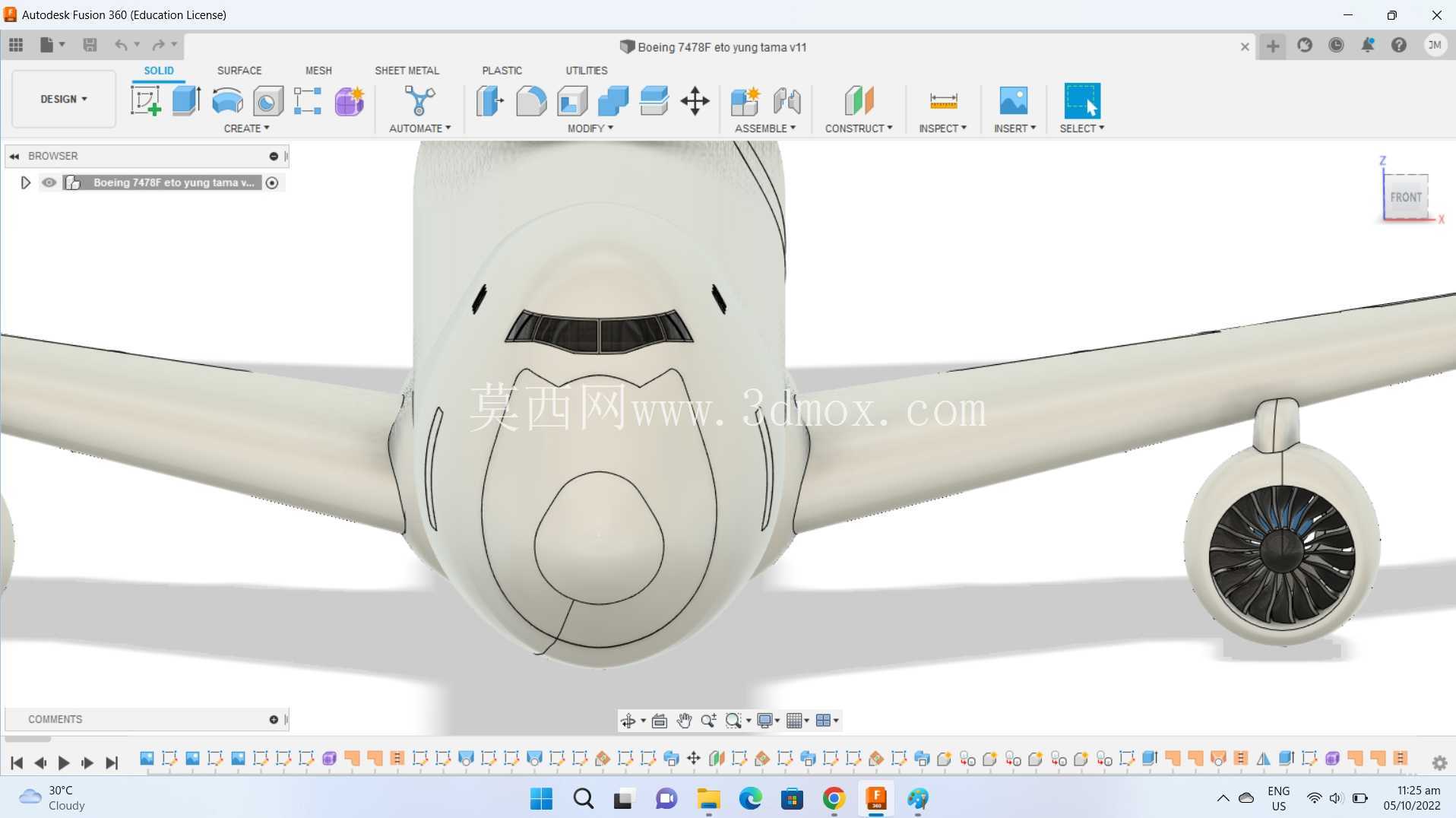1456x818 pixels.
Task: Open the Help question mark menu
Action: click(x=1399, y=46)
